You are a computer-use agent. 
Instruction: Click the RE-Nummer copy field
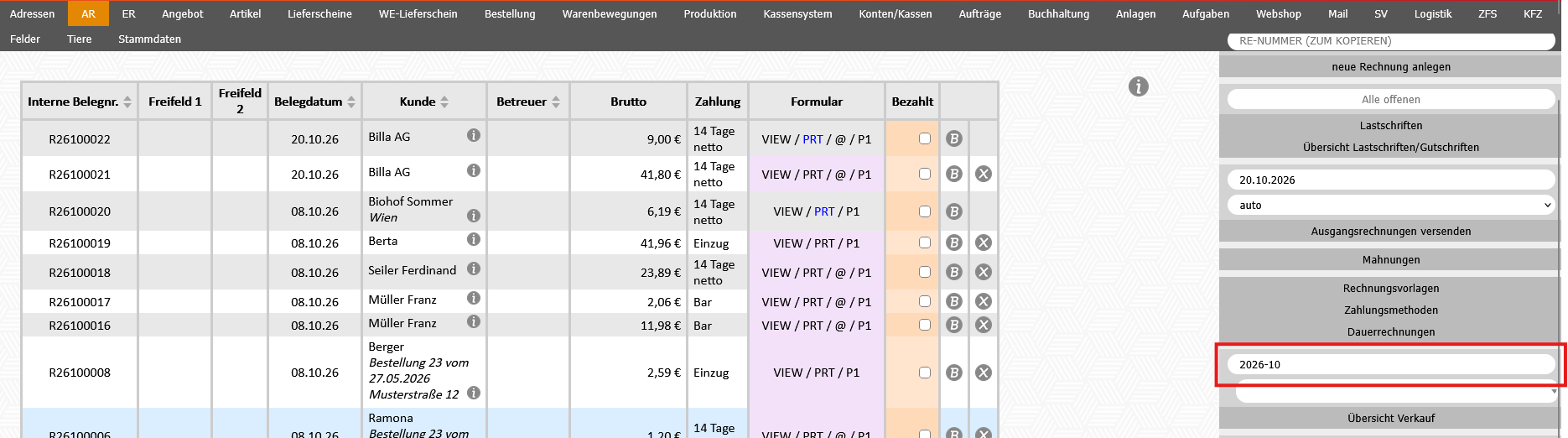coord(1391,40)
